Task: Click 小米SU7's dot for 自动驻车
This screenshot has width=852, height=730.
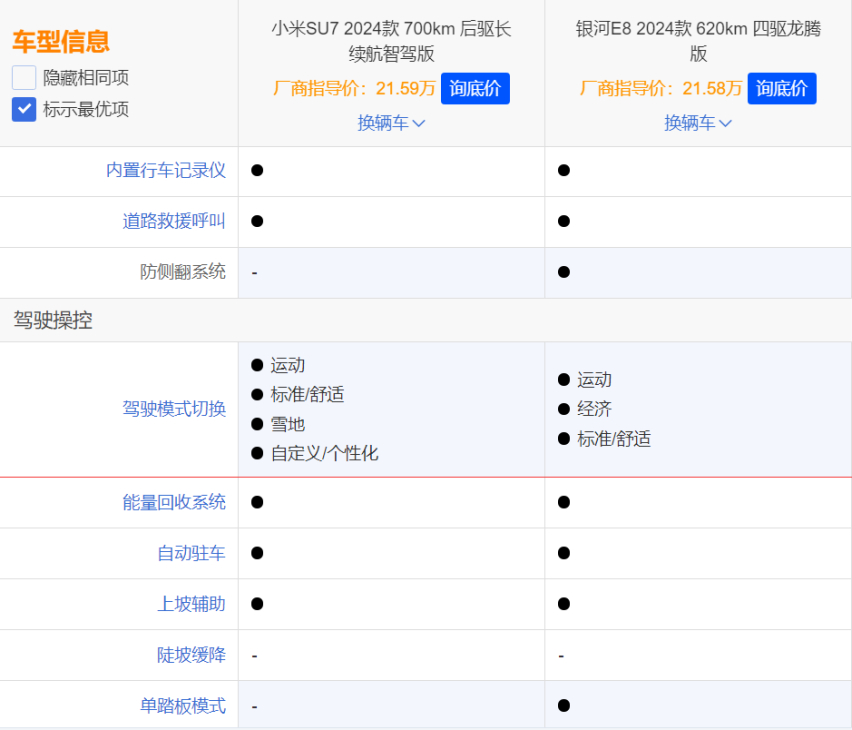Action: [258, 553]
